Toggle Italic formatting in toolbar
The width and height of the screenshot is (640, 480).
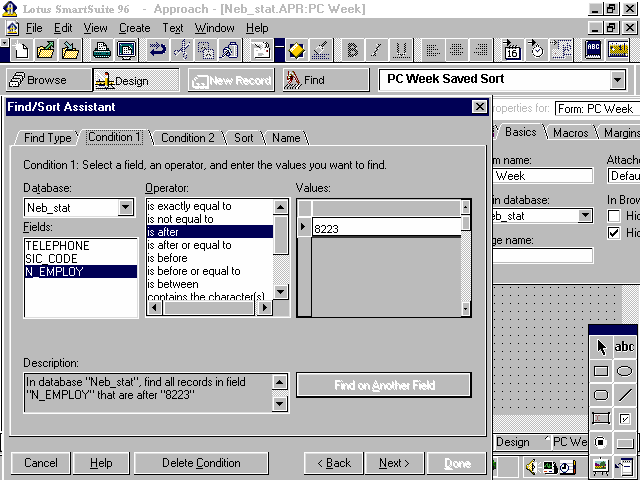[376, 50]
